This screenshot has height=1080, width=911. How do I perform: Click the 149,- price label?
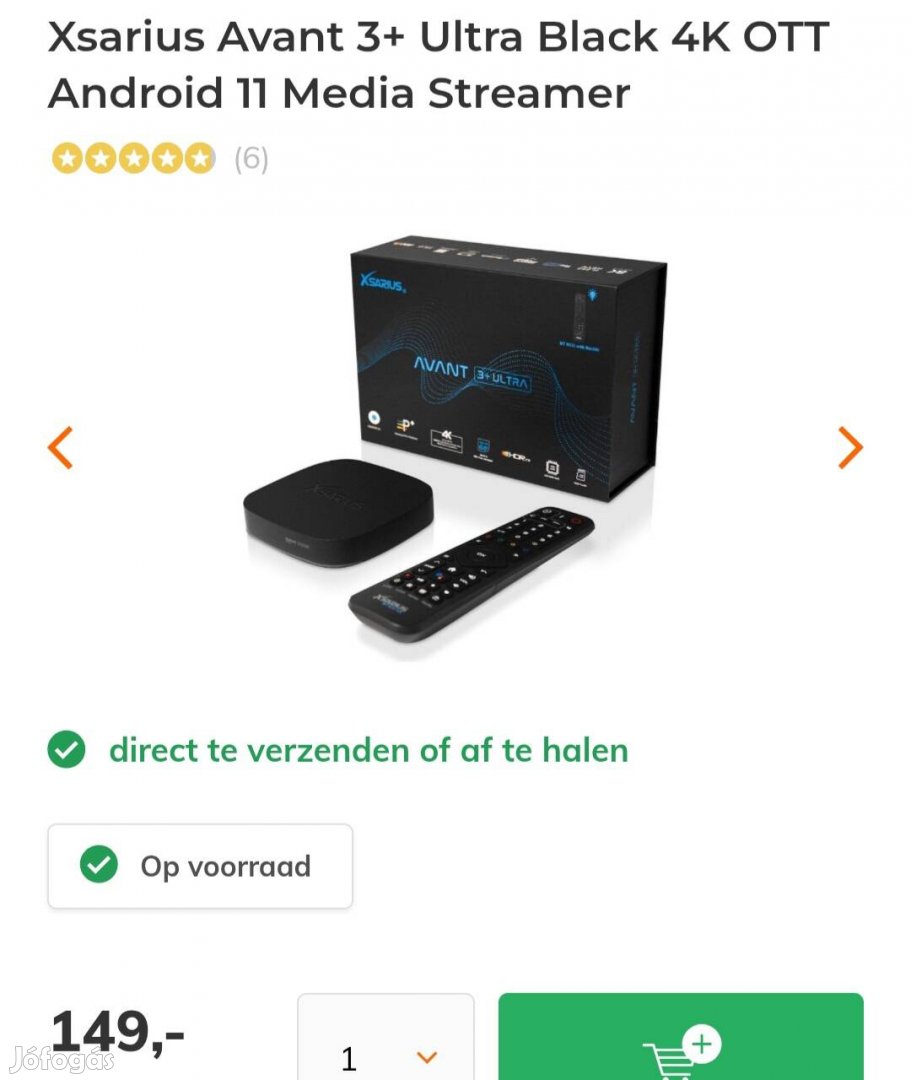click(118, 1031)
